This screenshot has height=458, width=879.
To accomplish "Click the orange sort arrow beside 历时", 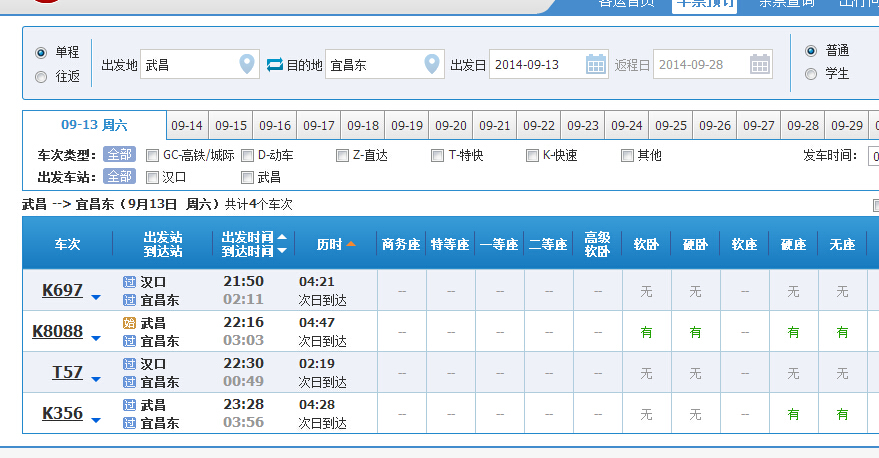I will [x=351, y=244].
